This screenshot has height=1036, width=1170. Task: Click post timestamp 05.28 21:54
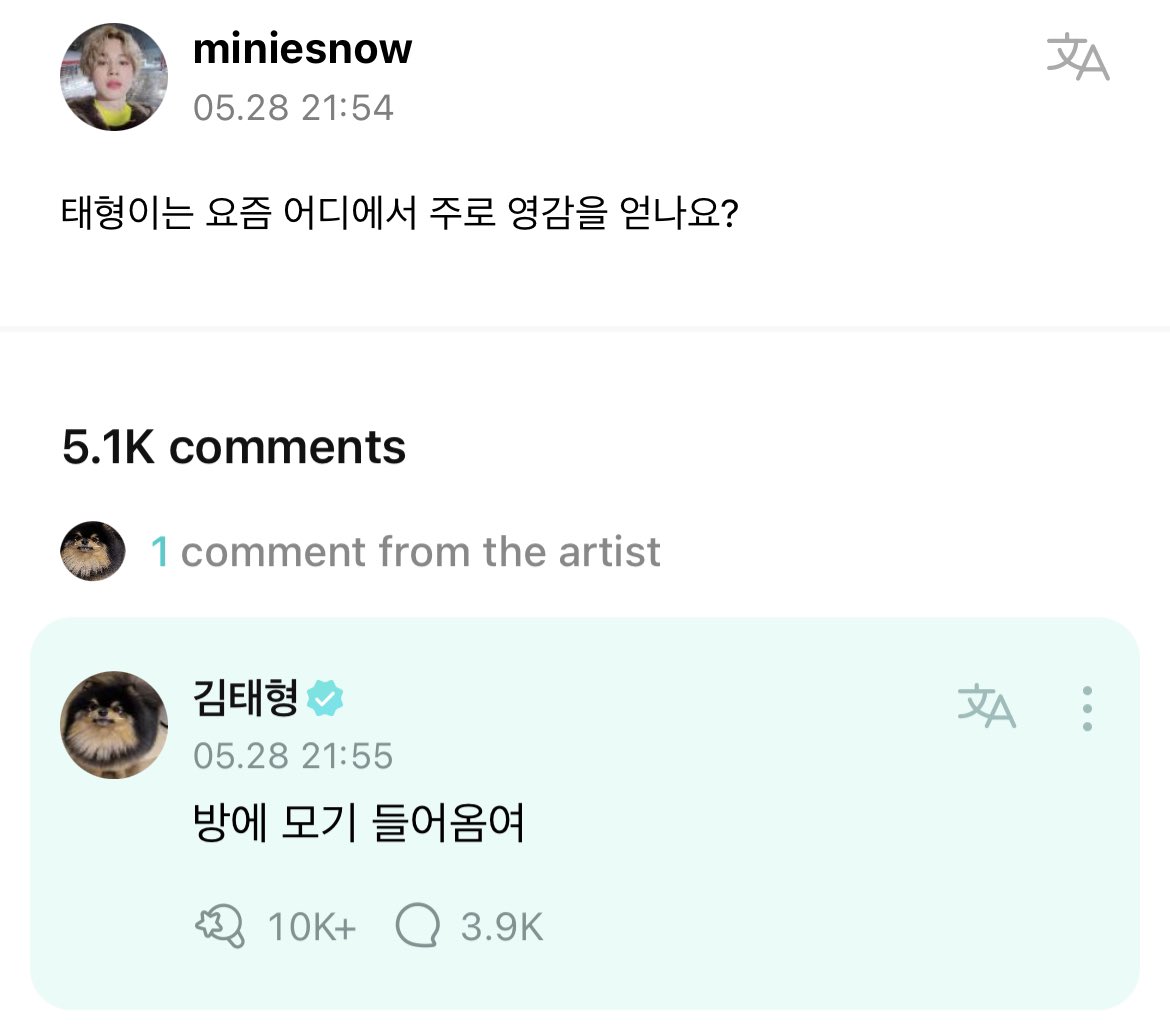(x=293, y=107)
